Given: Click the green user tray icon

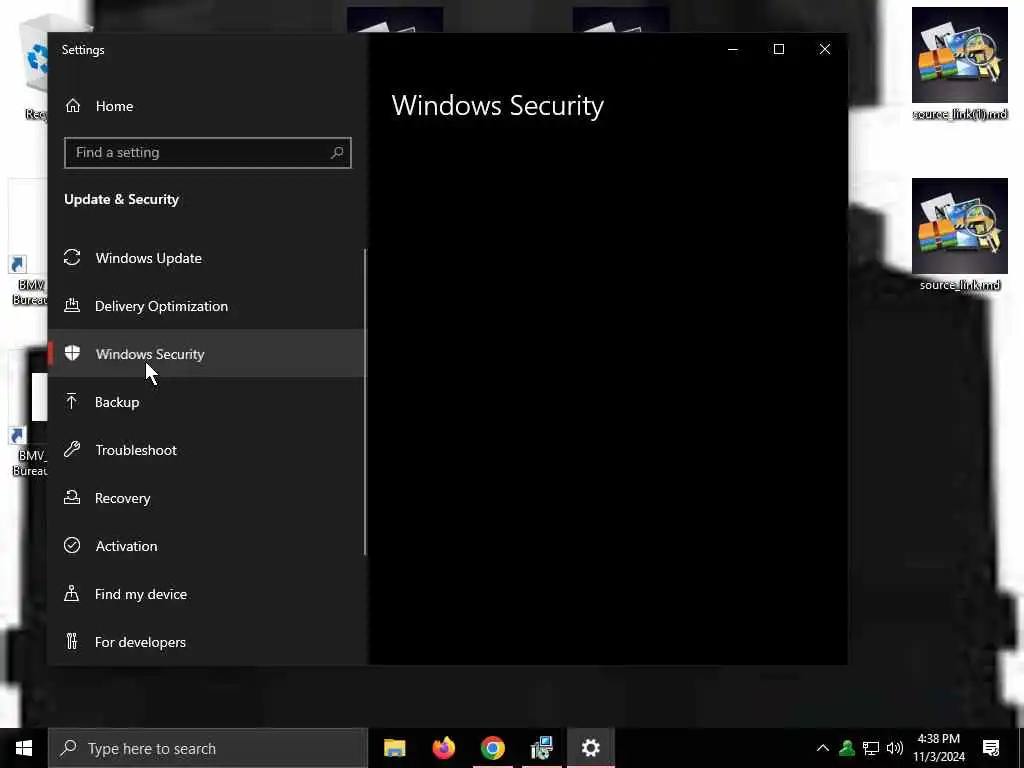Looking at the screenshot, I should pyautogui.click(x=847, y=748).
